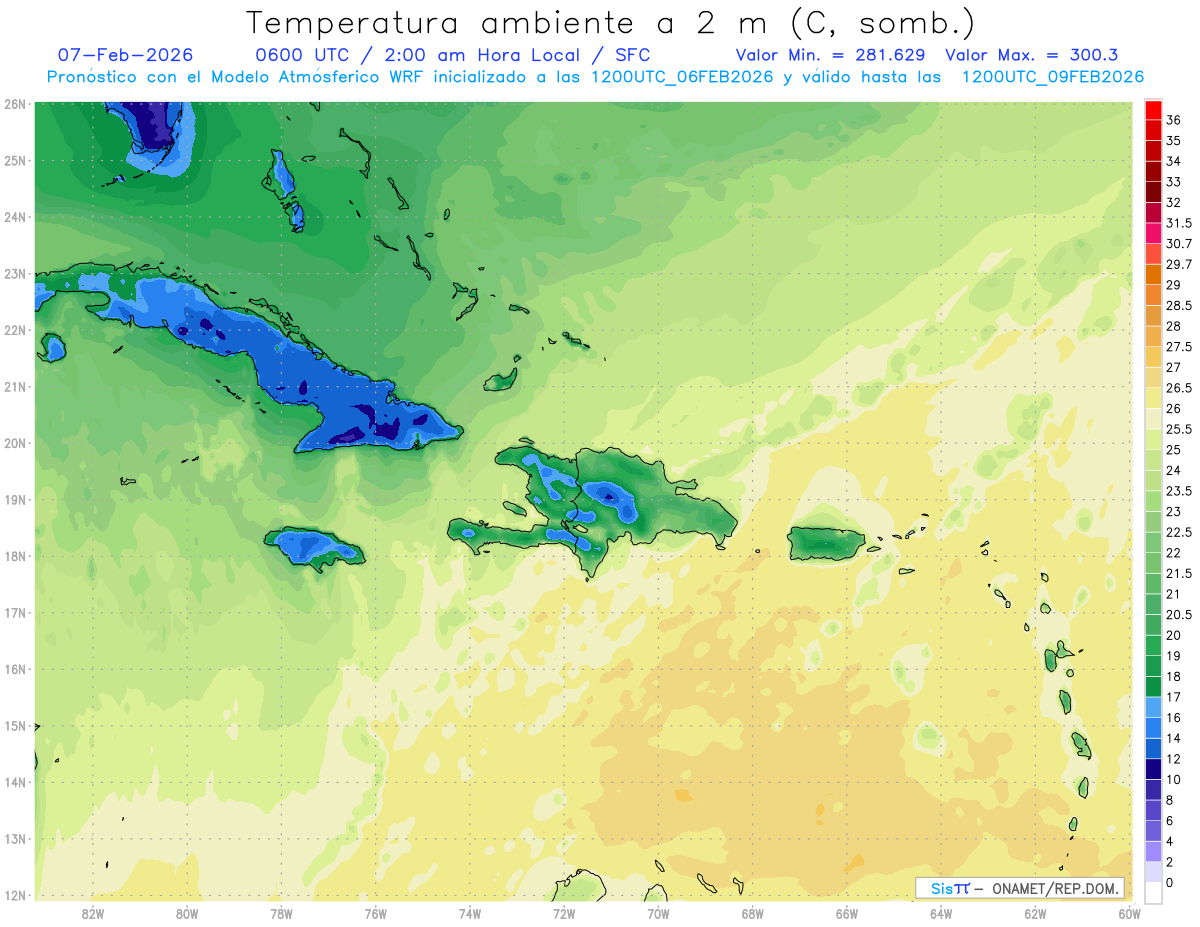Click the '21N' latitude axis label
This screenshot has width=1200, height=927.
pyautogui.click(x=14, y=386)
